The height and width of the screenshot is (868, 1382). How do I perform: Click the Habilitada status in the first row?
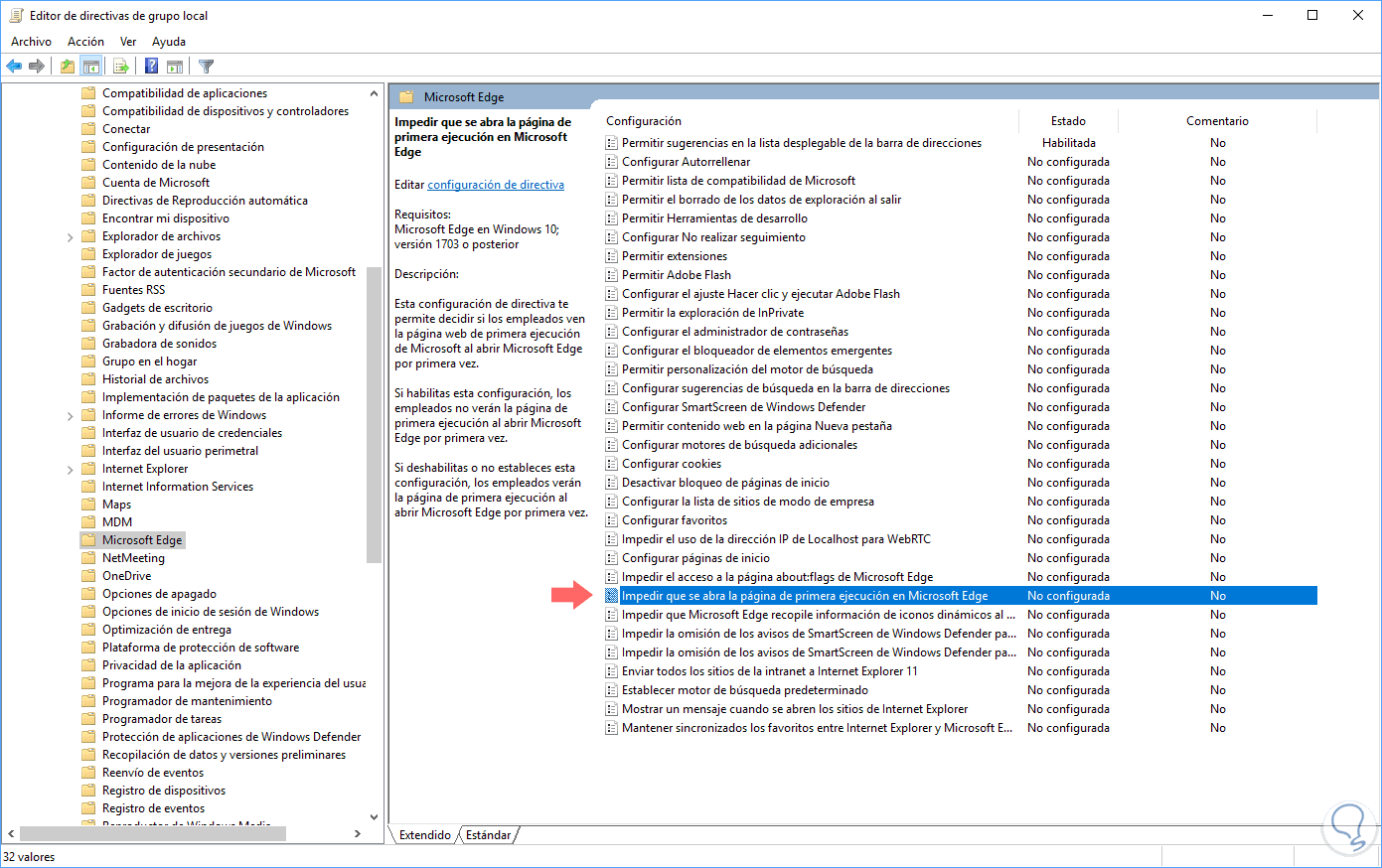[x=1069, y=143]
